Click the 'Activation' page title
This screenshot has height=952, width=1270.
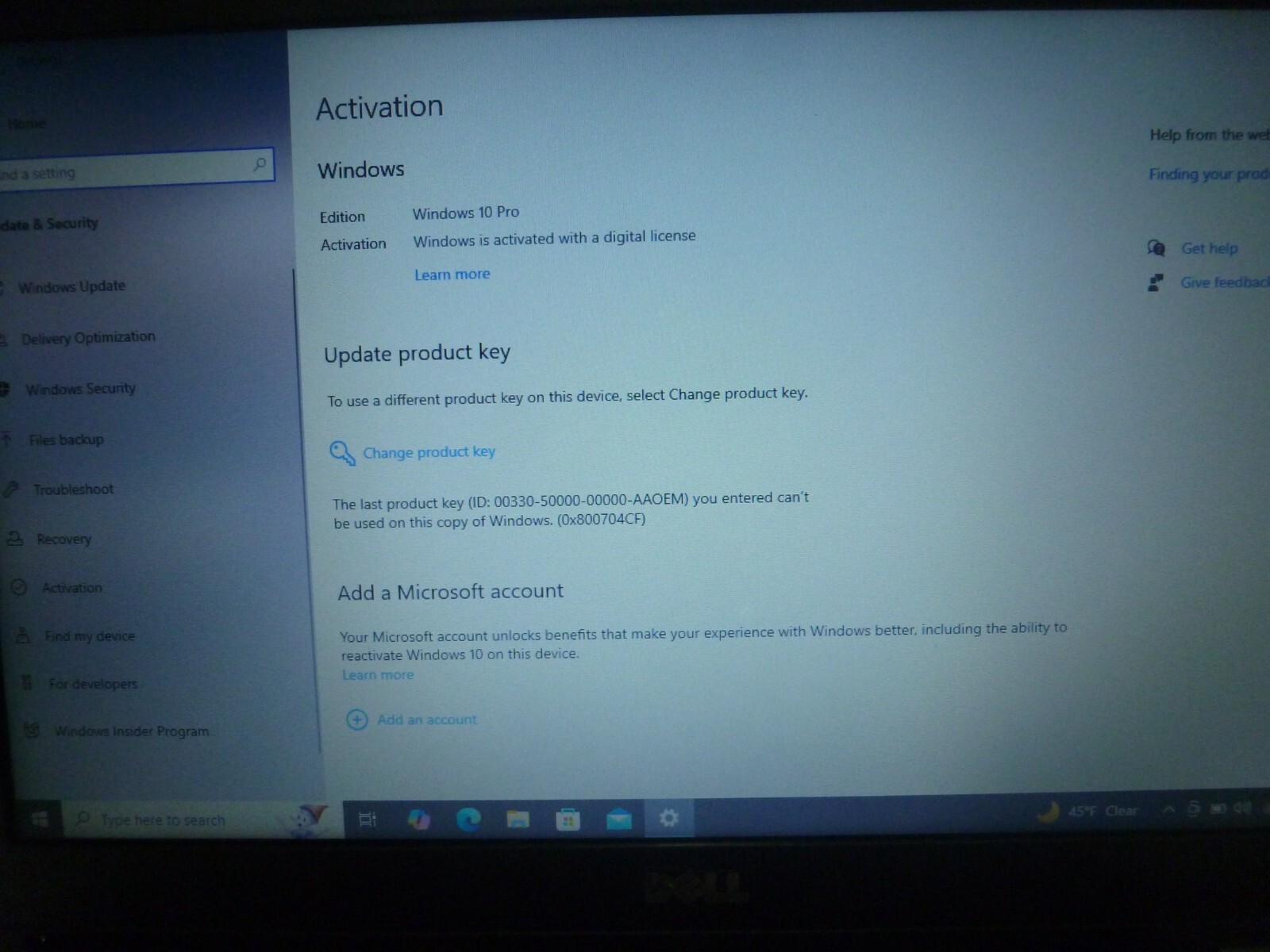[x=379, y=107]
